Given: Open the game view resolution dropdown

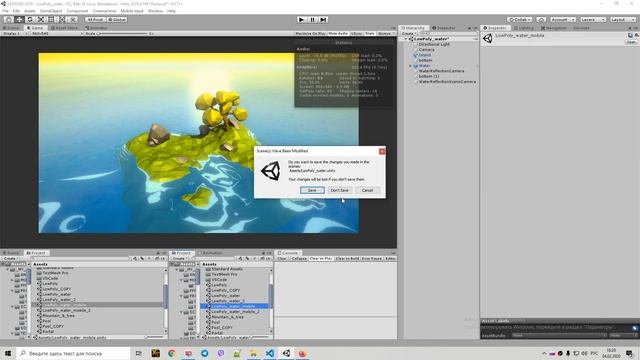Looking at the screenshot, I should click(56, 33).
